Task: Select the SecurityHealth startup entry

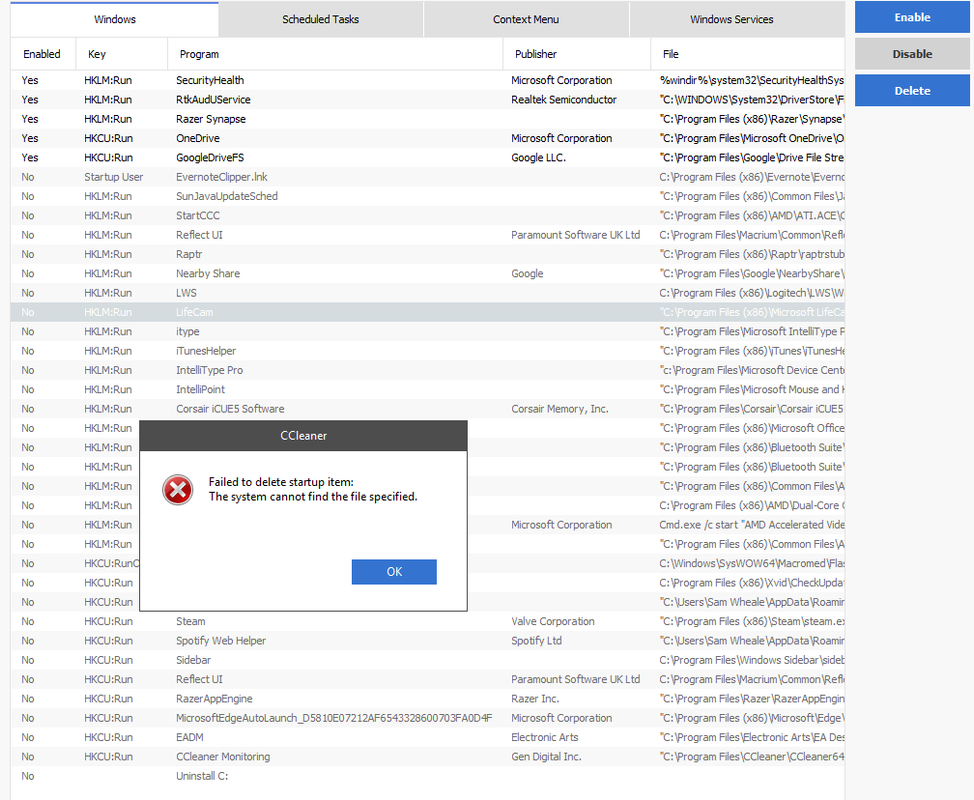Action: coord(427,80)
